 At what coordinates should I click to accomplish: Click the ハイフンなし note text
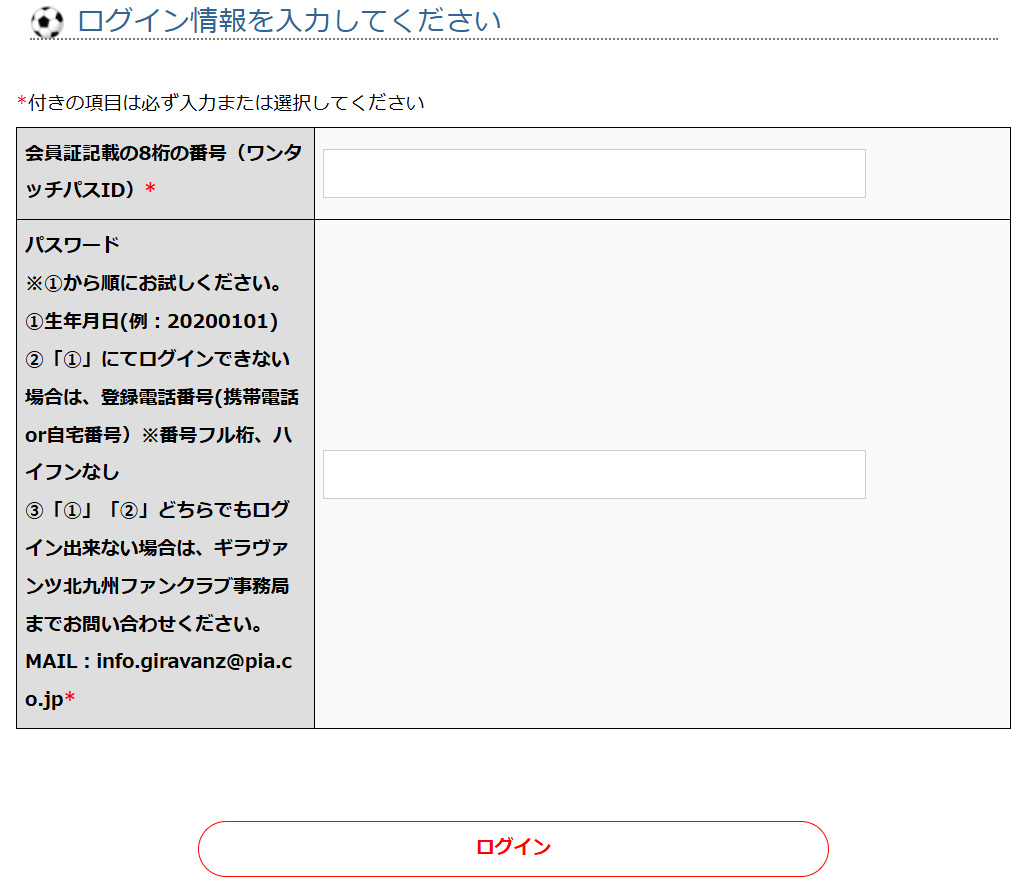coord(72,472)
